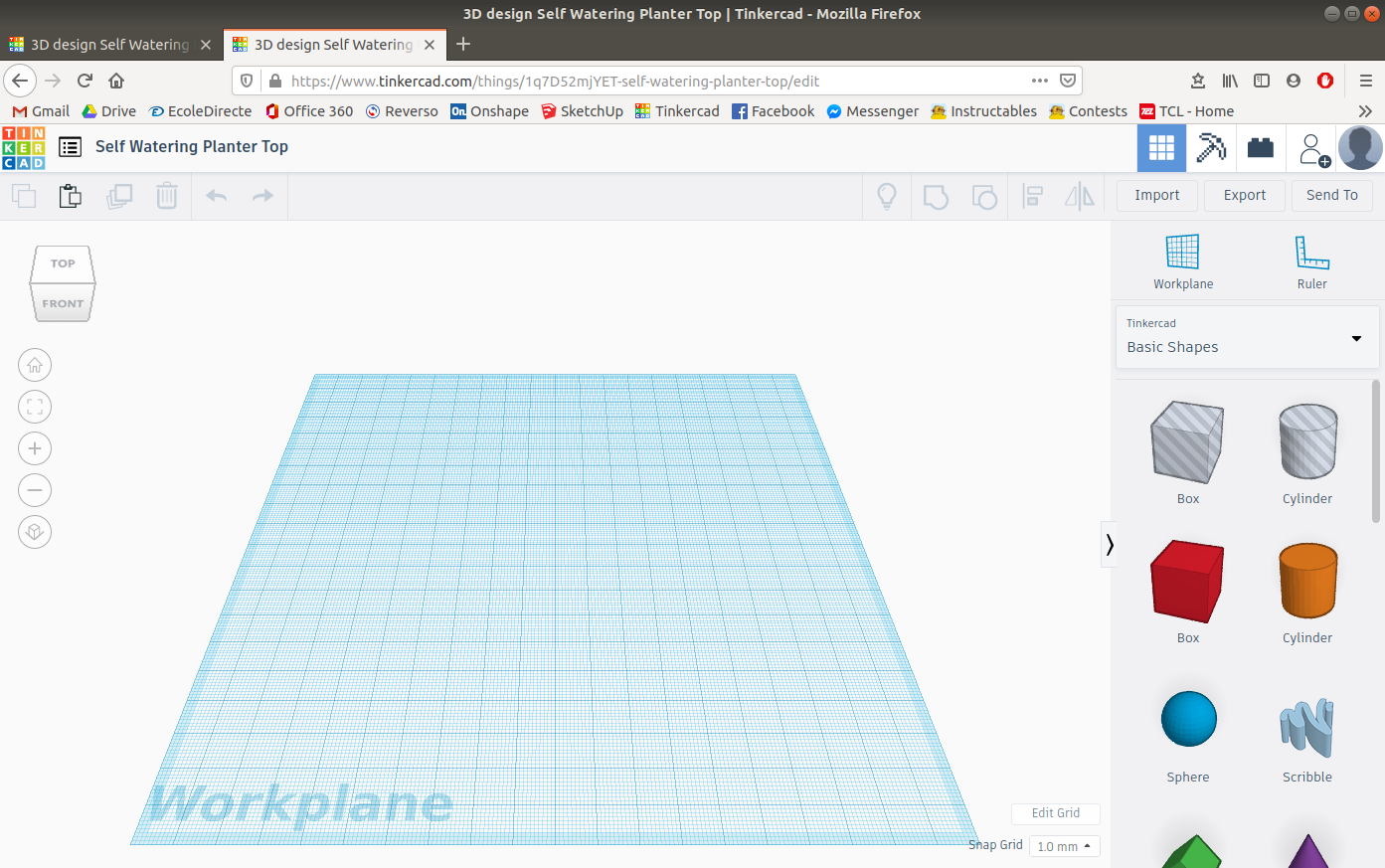This screenshot has width=1385, height=868.
Task: Click the Group shapes icon
Action: [x=936, y=196]
